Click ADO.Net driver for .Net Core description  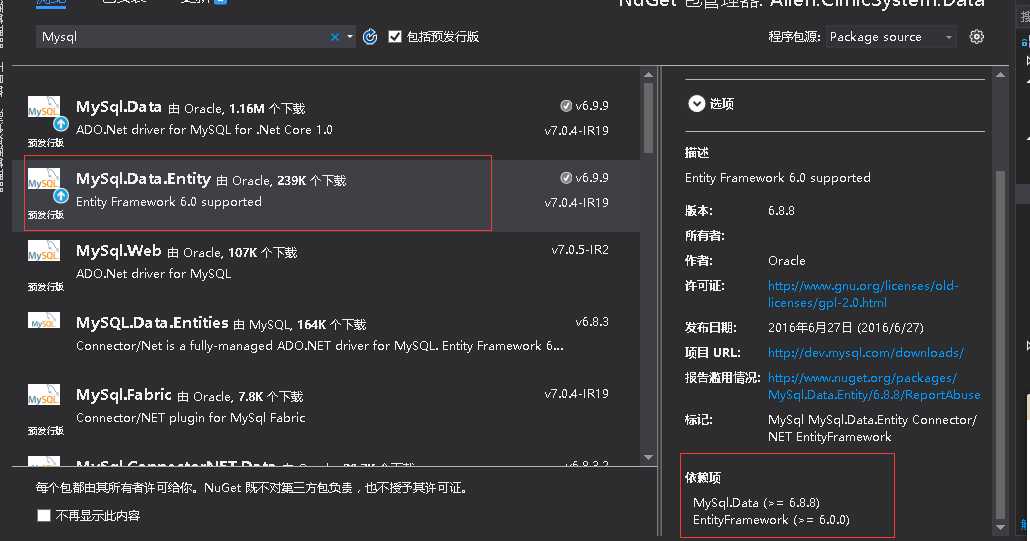(204, 130)
